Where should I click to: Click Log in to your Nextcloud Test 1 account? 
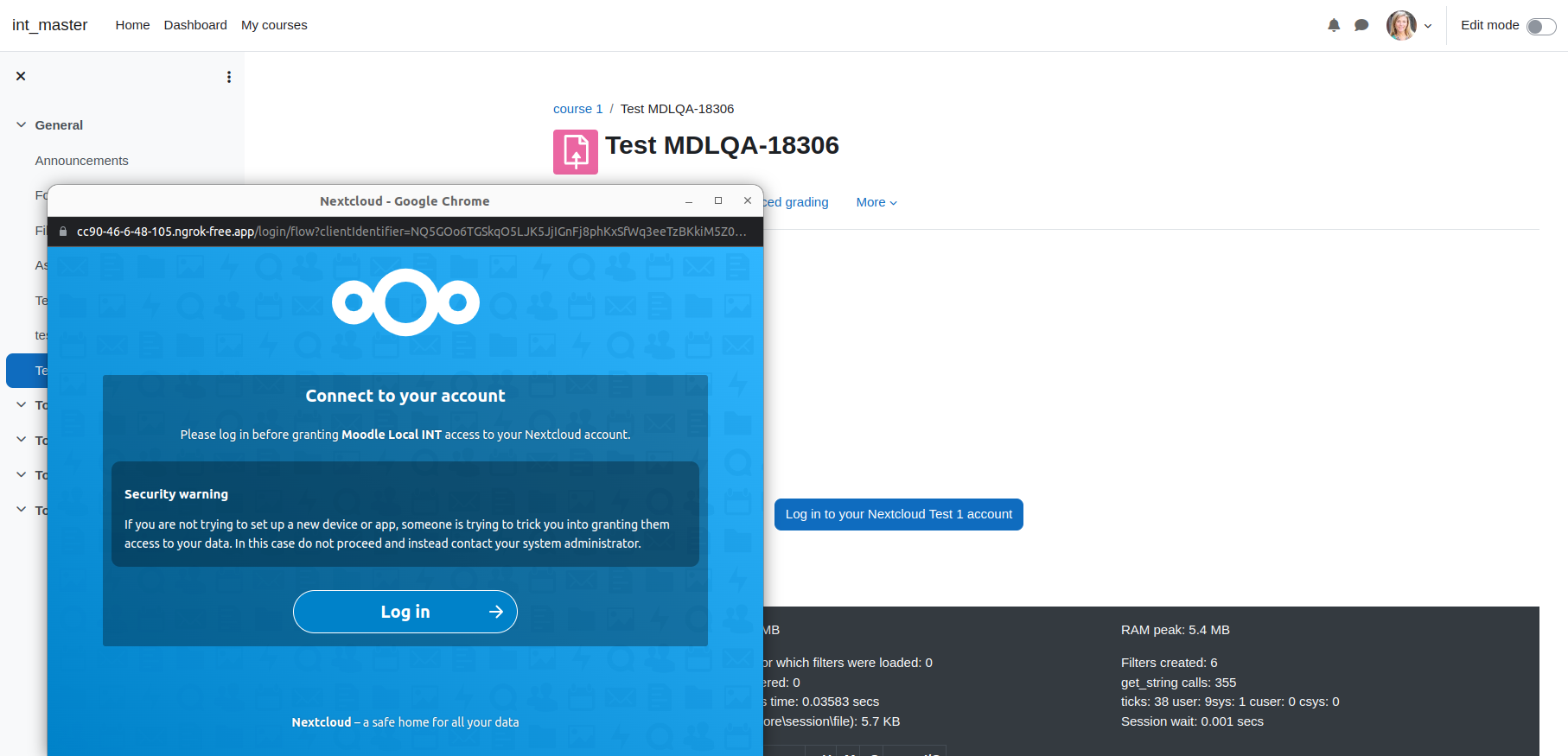(899, 514)
